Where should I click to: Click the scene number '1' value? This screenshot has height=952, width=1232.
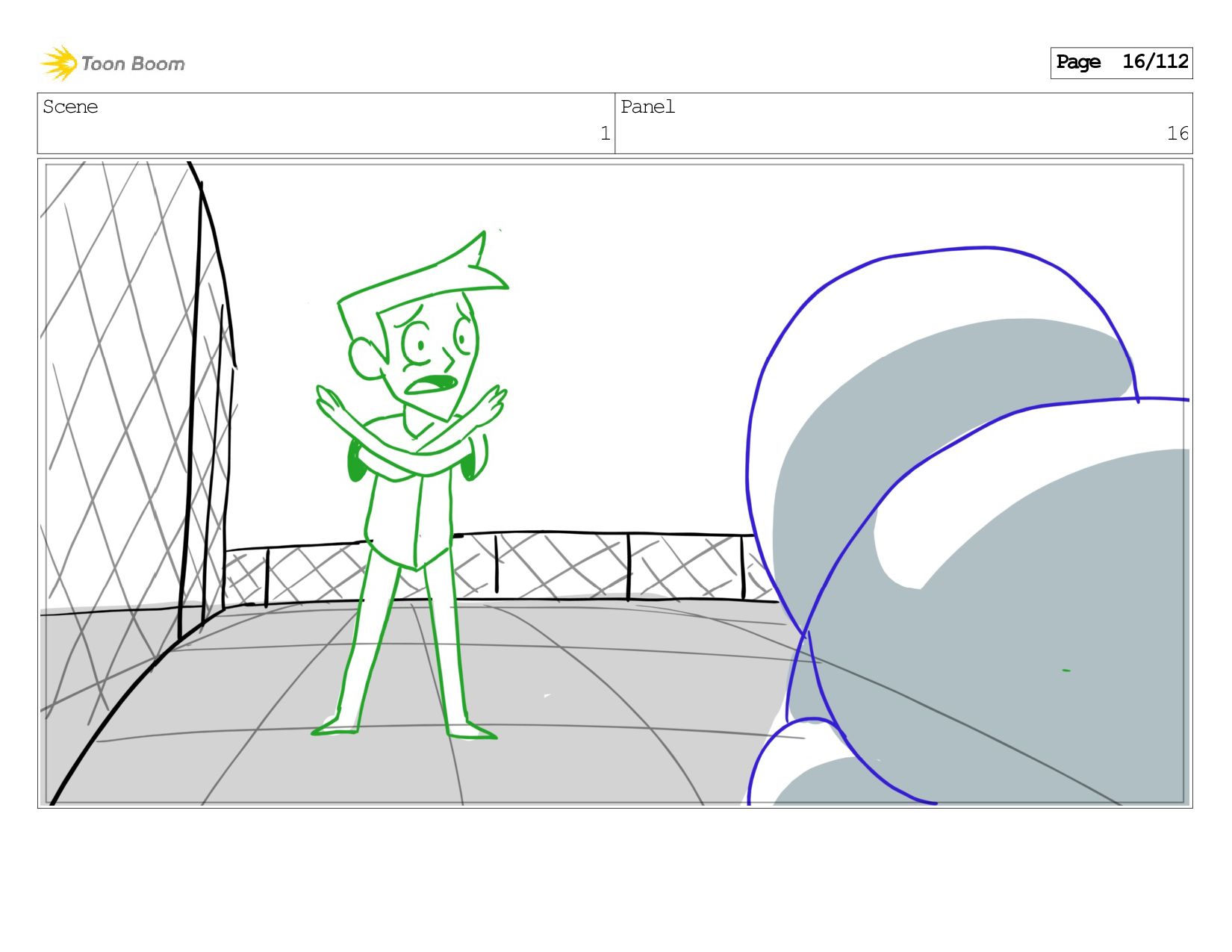605,134
